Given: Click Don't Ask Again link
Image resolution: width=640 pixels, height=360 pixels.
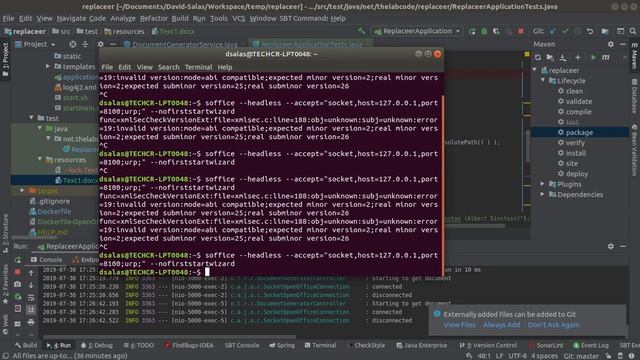Looking at the screenshot, I should [553, 325].
